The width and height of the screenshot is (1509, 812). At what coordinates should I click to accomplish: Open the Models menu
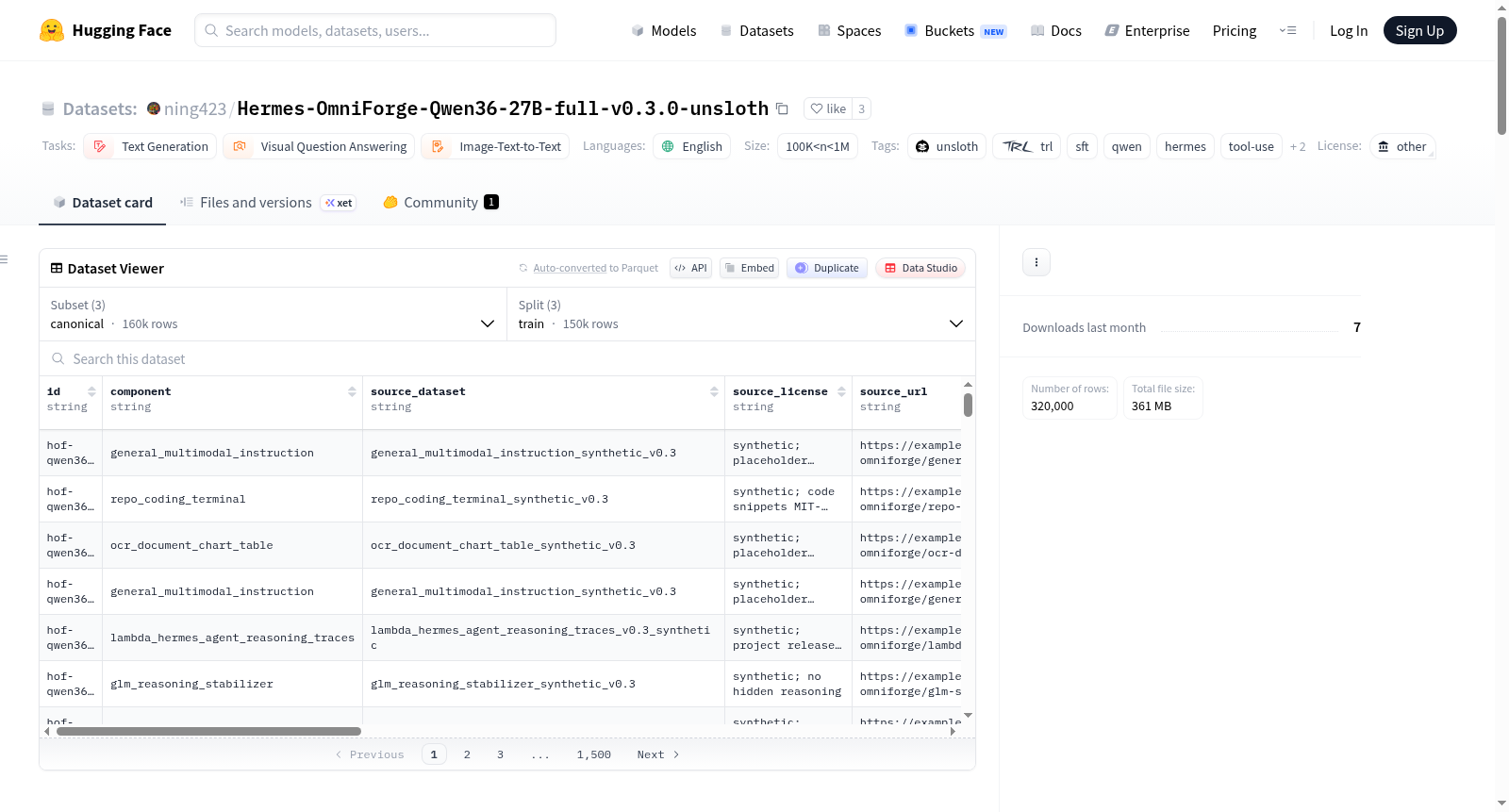point(664,30)
